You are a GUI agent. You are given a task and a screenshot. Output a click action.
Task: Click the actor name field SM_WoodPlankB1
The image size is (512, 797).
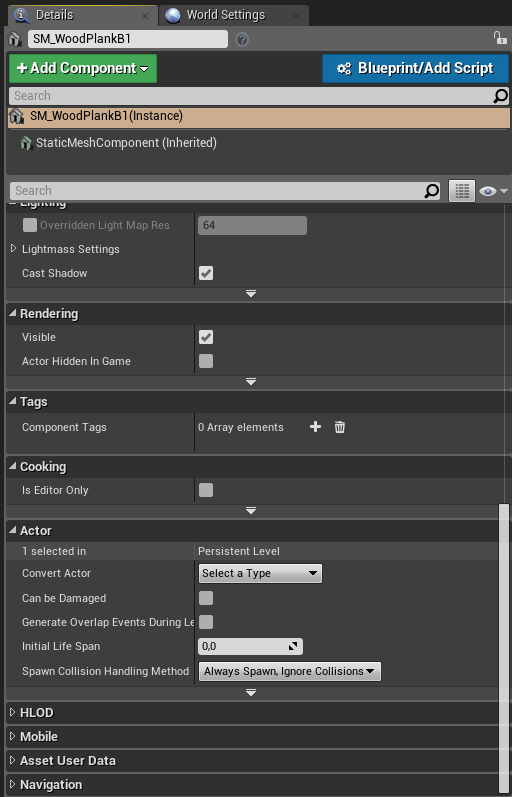coord(128,39)
